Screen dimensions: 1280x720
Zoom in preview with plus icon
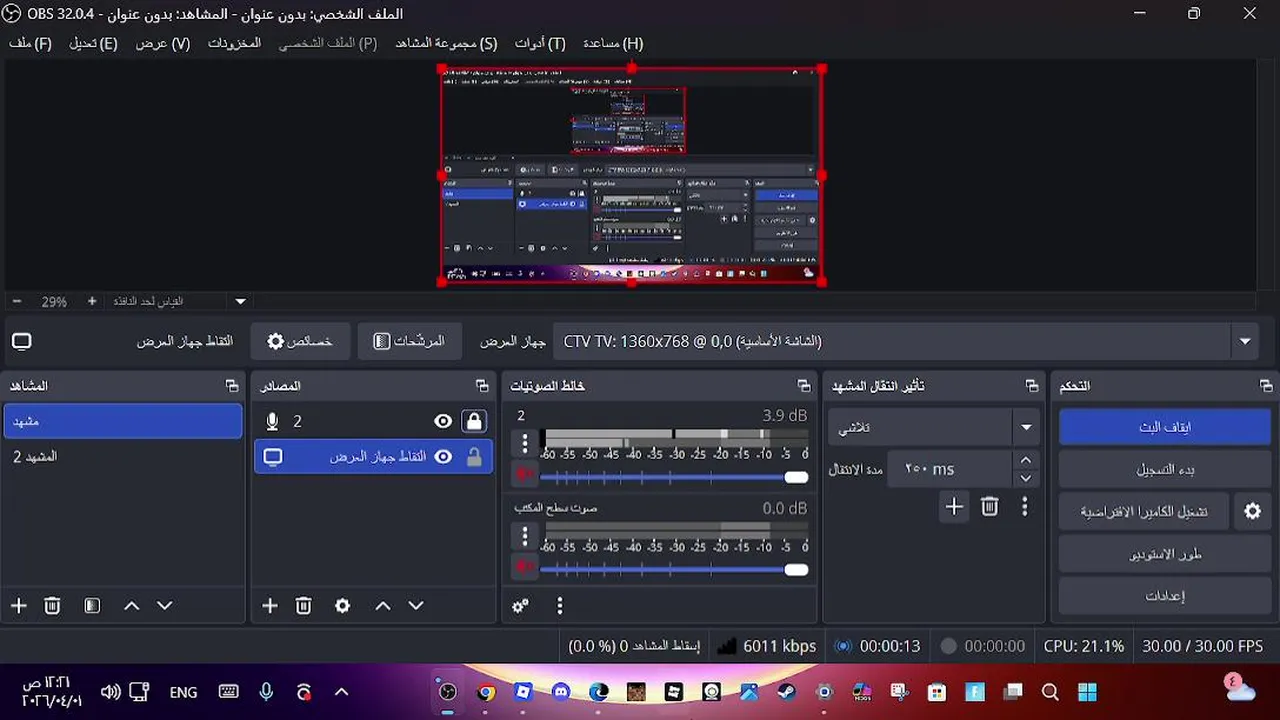click(92, 301)
